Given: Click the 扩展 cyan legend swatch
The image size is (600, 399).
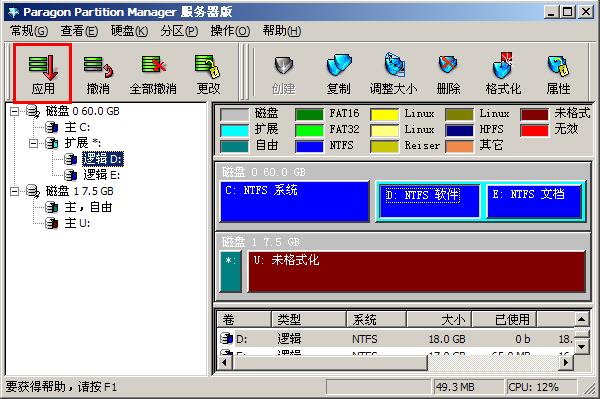Looking at the screenshot, I should coord(234,130).
